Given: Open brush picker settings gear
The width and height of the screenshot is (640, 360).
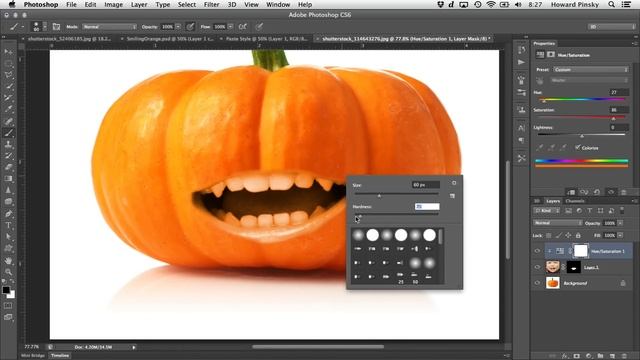Looking at the screenshot, I should coord(454,183).
